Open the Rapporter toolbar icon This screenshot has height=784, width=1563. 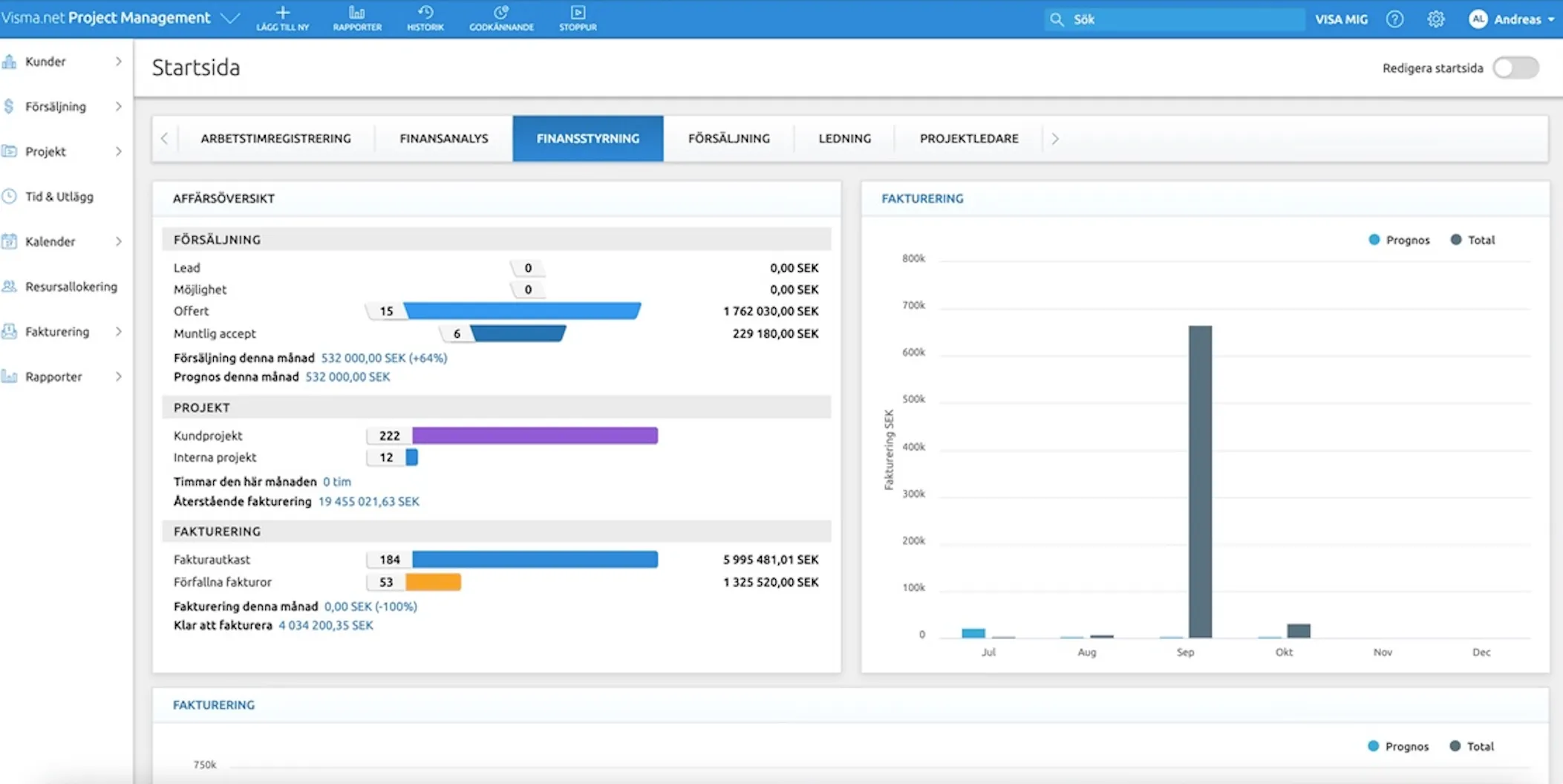pos(357,13)
